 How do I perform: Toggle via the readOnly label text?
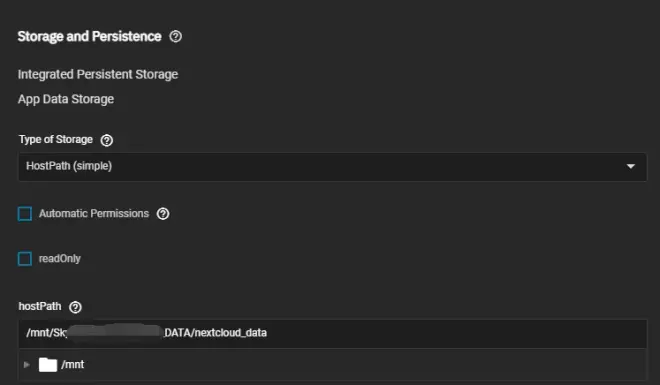60,258
